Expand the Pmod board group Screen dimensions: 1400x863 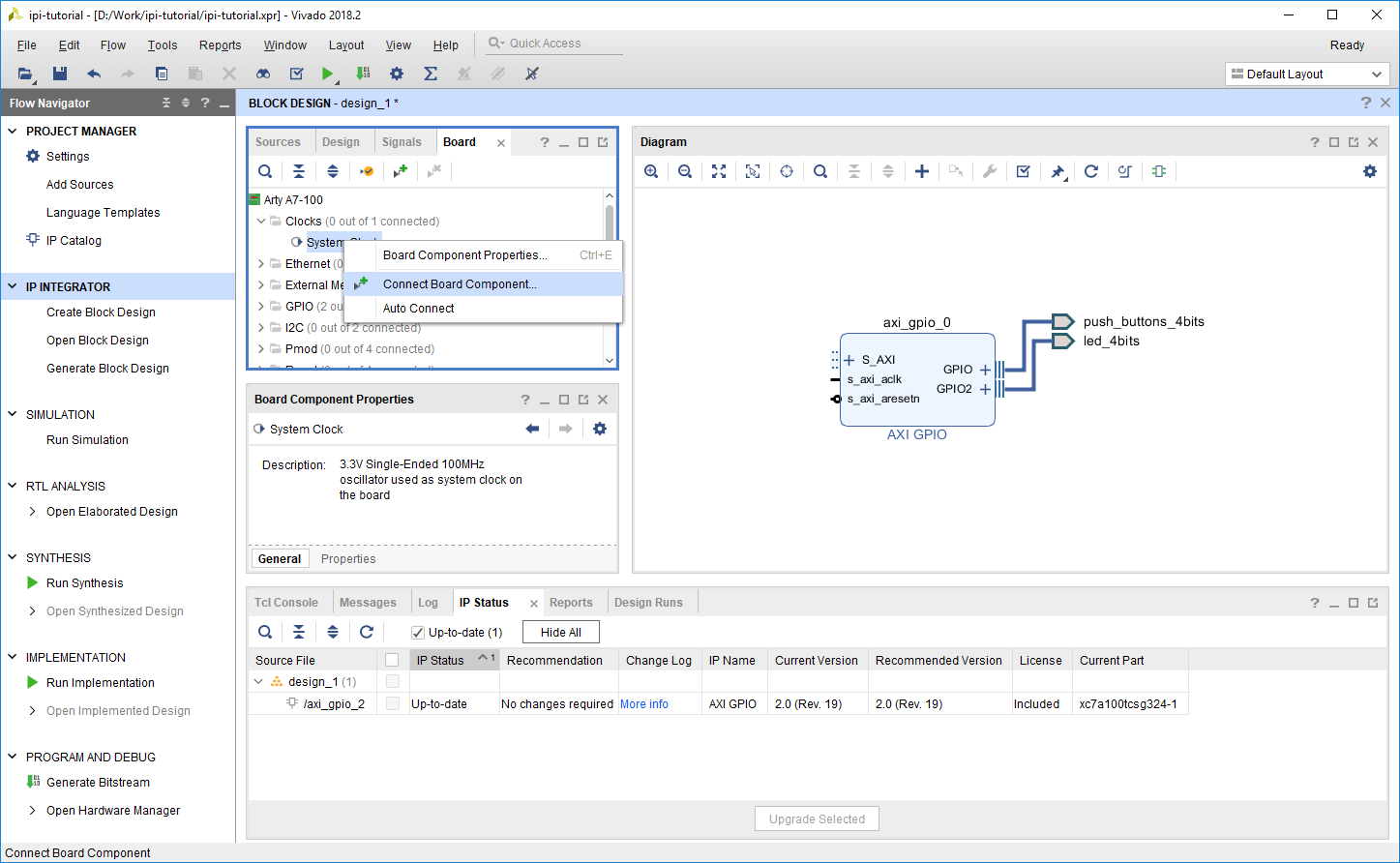(x=261, y=349)
